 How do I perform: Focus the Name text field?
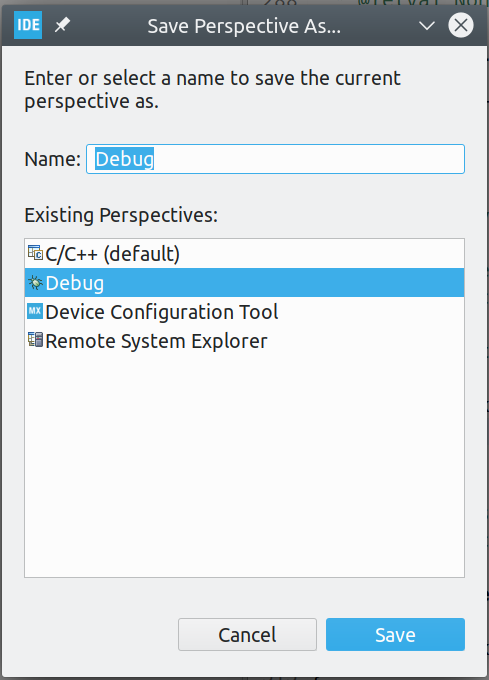tap(275, 159)
